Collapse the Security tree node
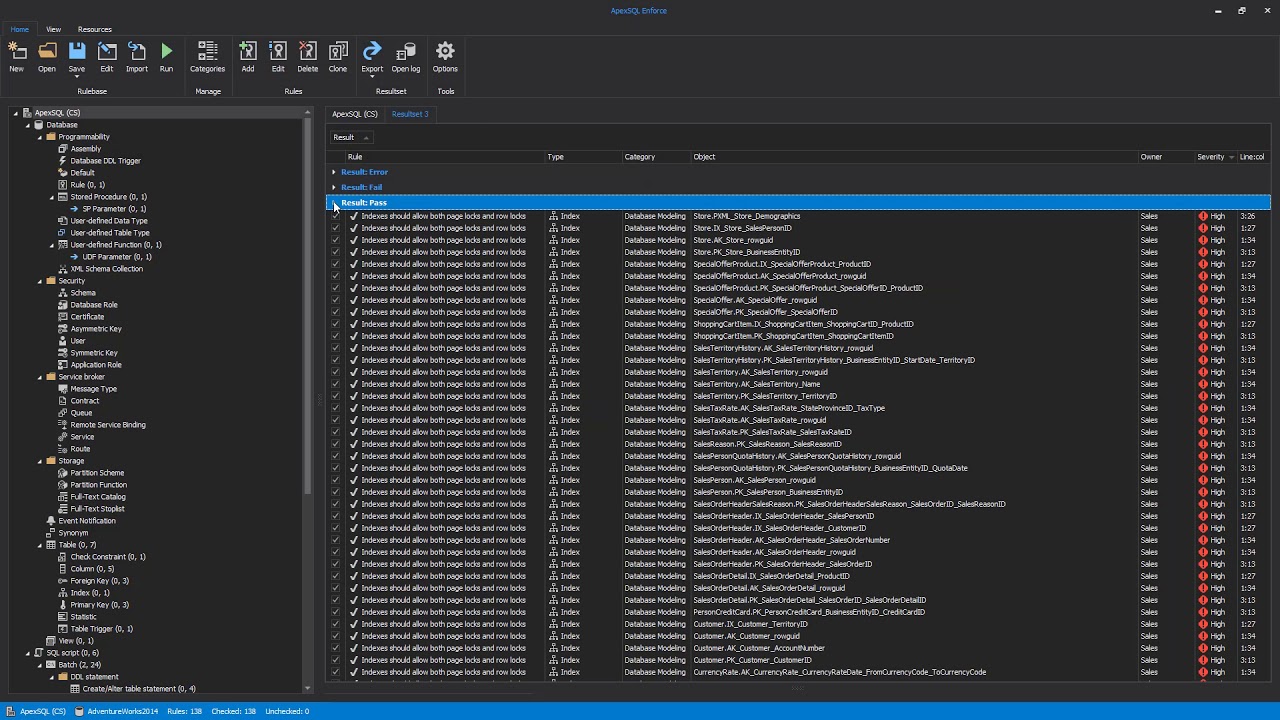Viewport: 1280px width, 720px height. (x=39, y=281)
